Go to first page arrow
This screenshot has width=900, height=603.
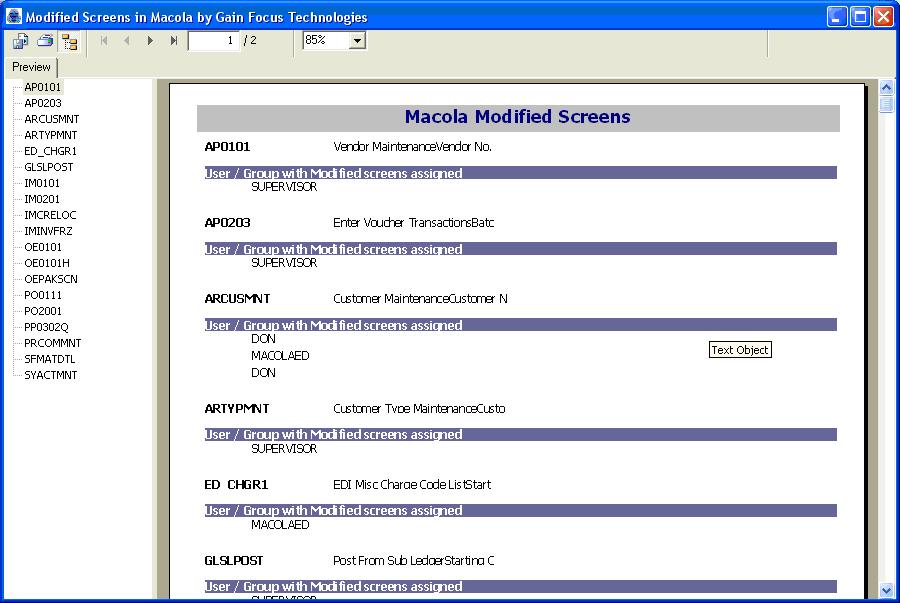pos(104,41)
